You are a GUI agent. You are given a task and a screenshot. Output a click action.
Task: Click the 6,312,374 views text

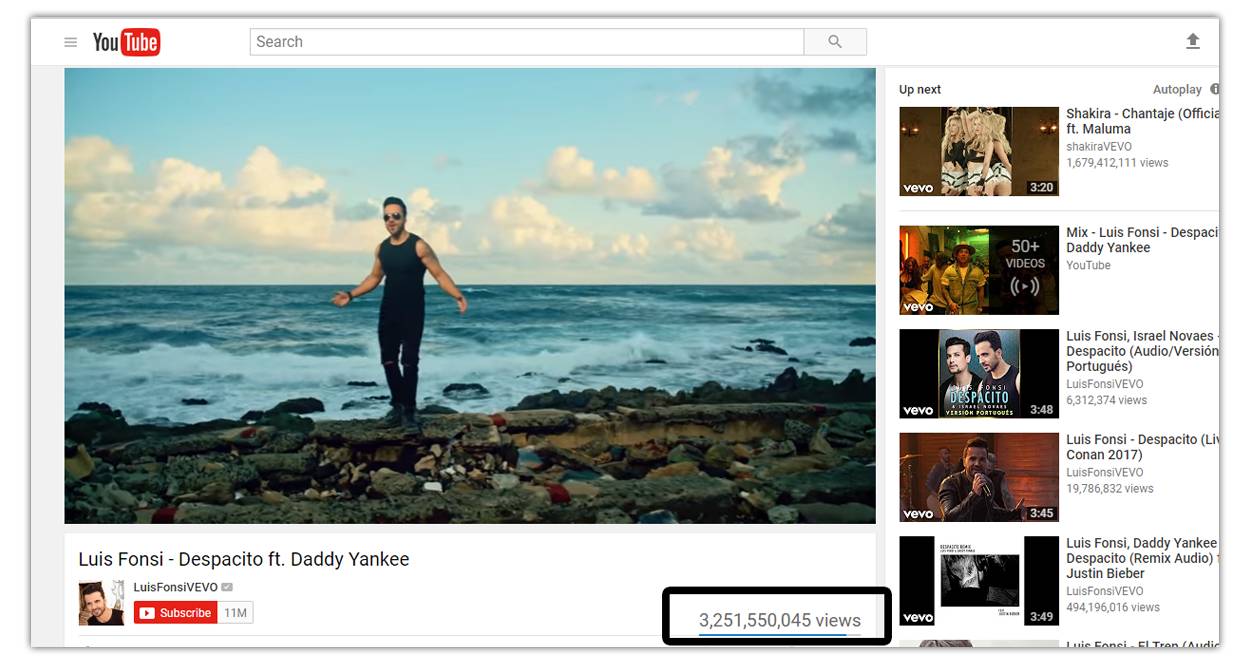pyautogui.click(x=1106, y=400)
